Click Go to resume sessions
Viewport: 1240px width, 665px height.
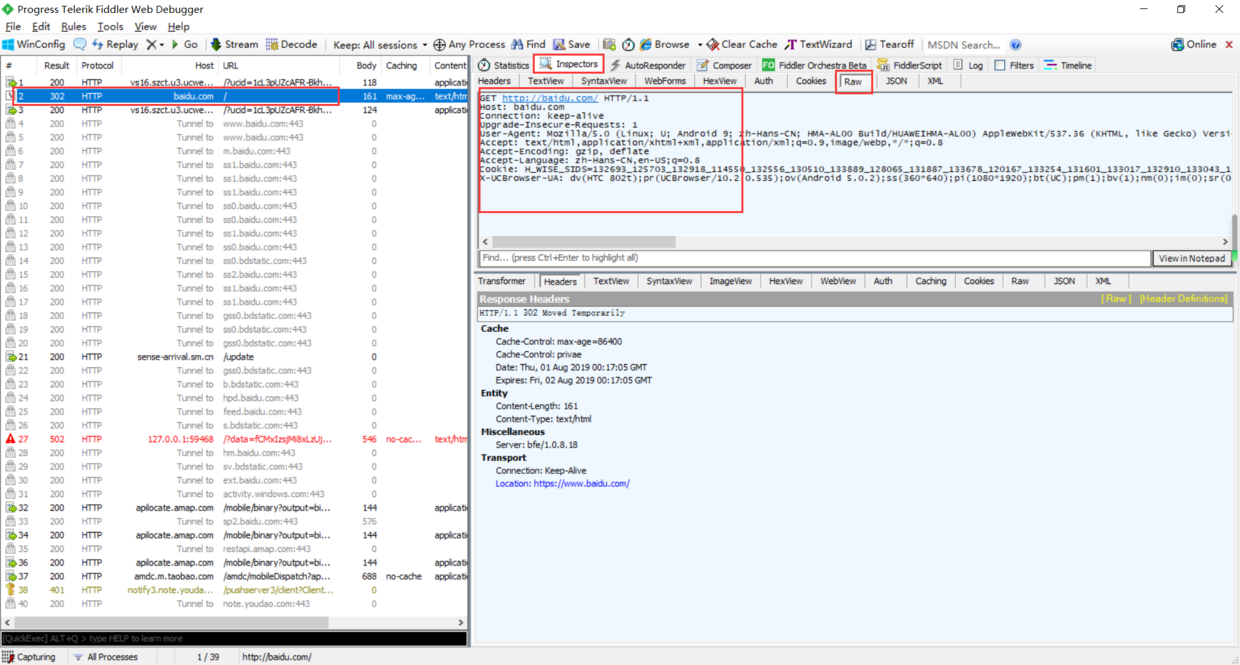[184, 45]
